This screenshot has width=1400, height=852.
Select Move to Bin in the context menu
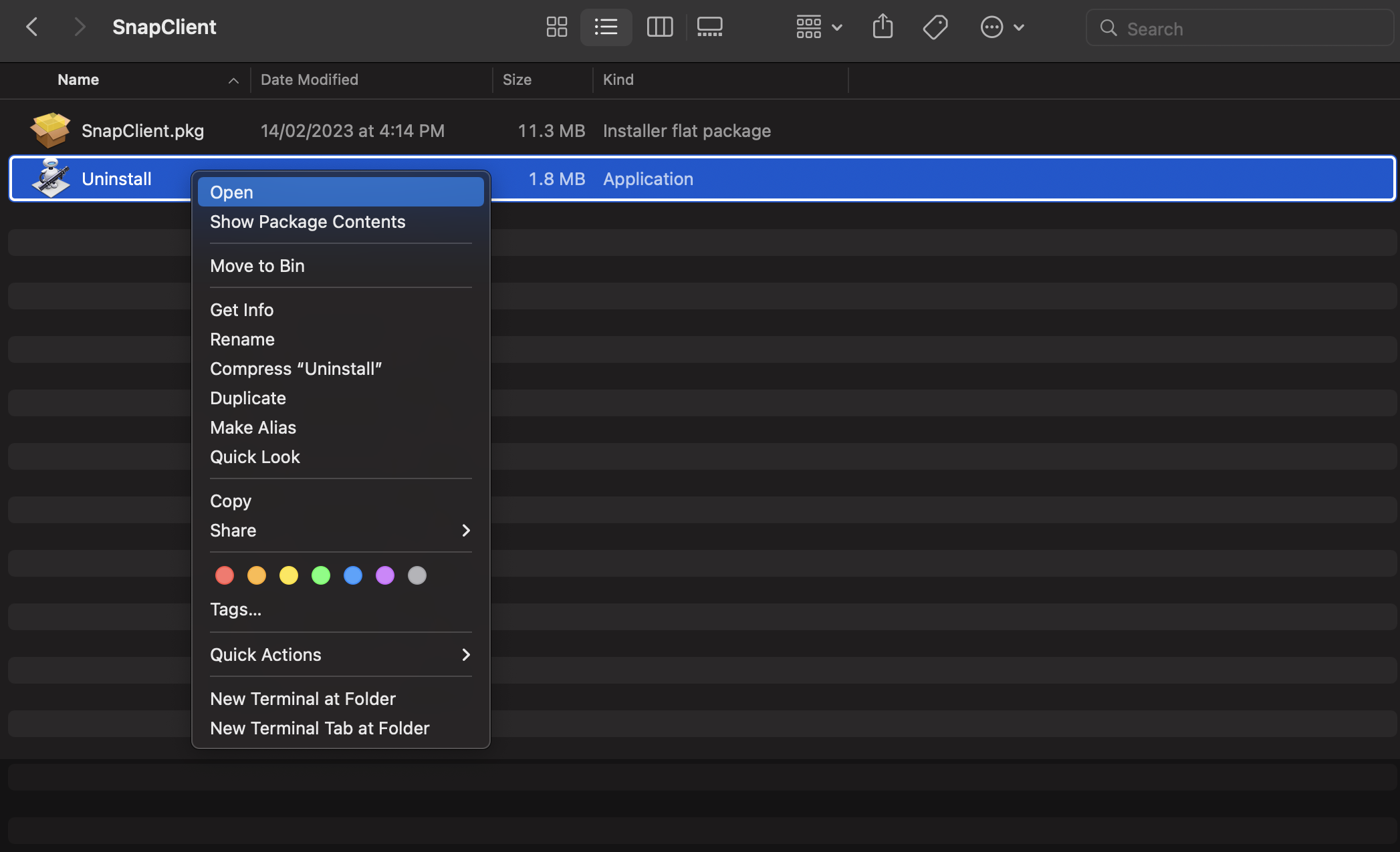257,265
